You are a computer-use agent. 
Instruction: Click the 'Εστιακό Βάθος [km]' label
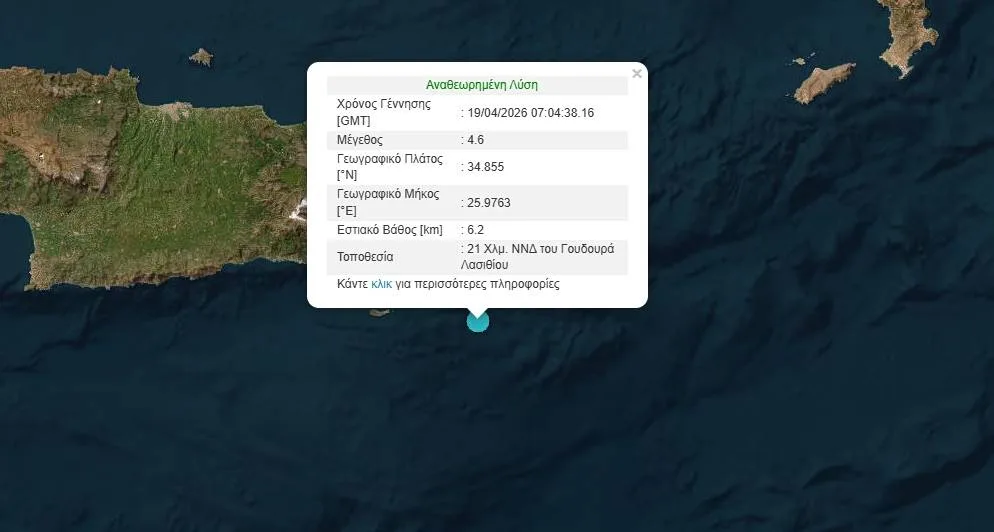(x=389, y=230)
